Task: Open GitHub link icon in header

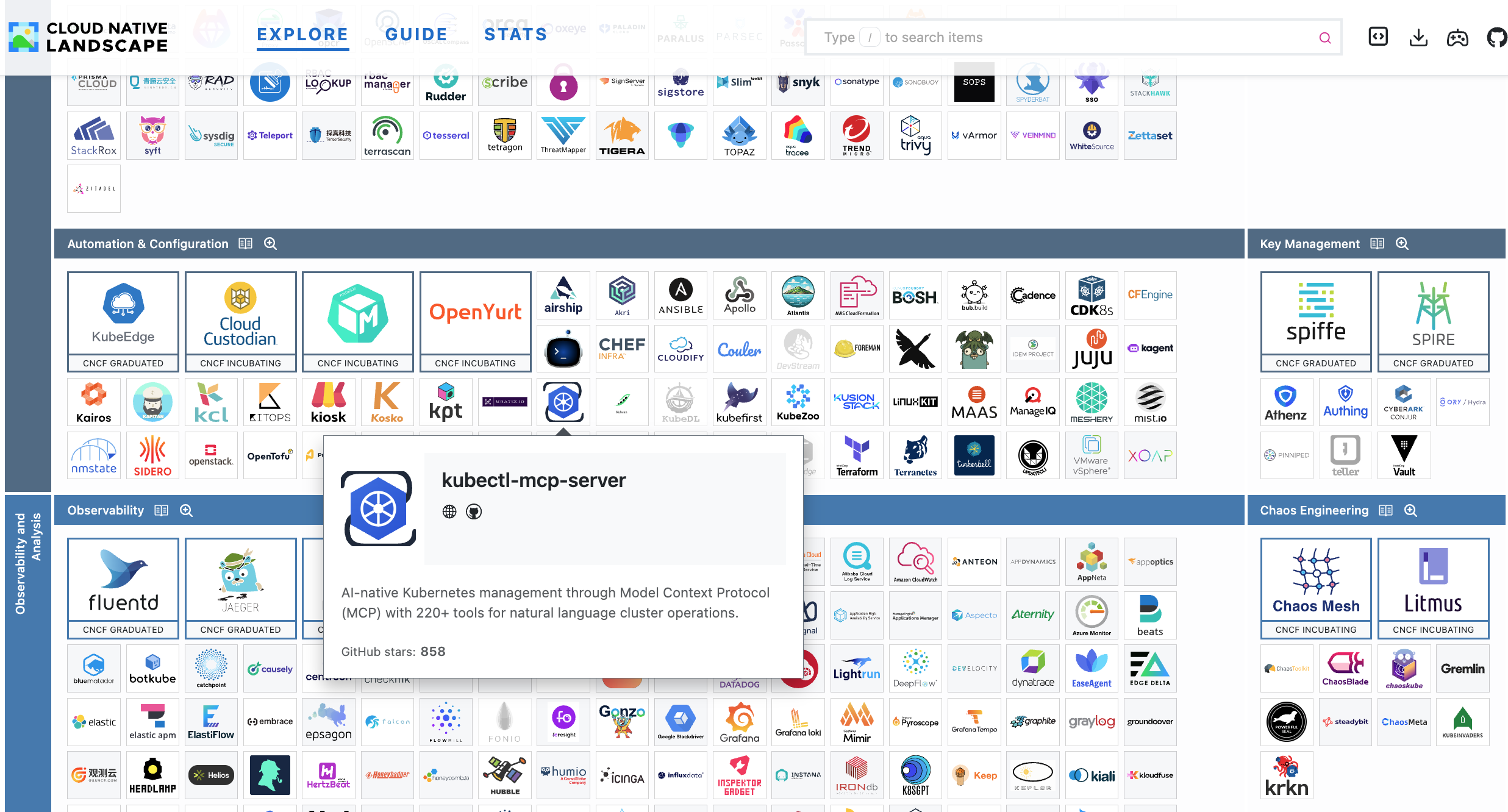Action: [x=1496, y=37]
